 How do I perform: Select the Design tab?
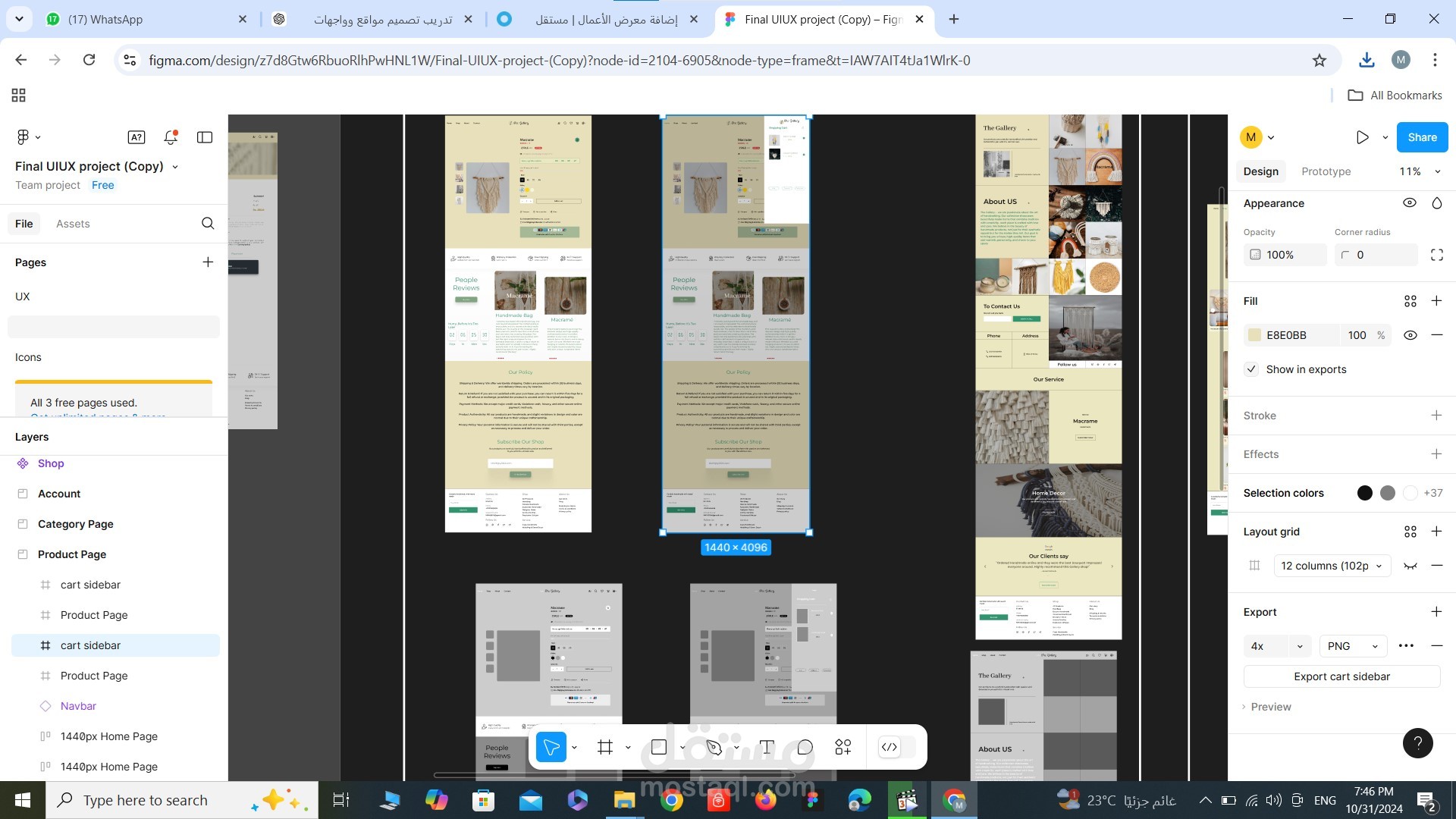[x=1260, y=171]
